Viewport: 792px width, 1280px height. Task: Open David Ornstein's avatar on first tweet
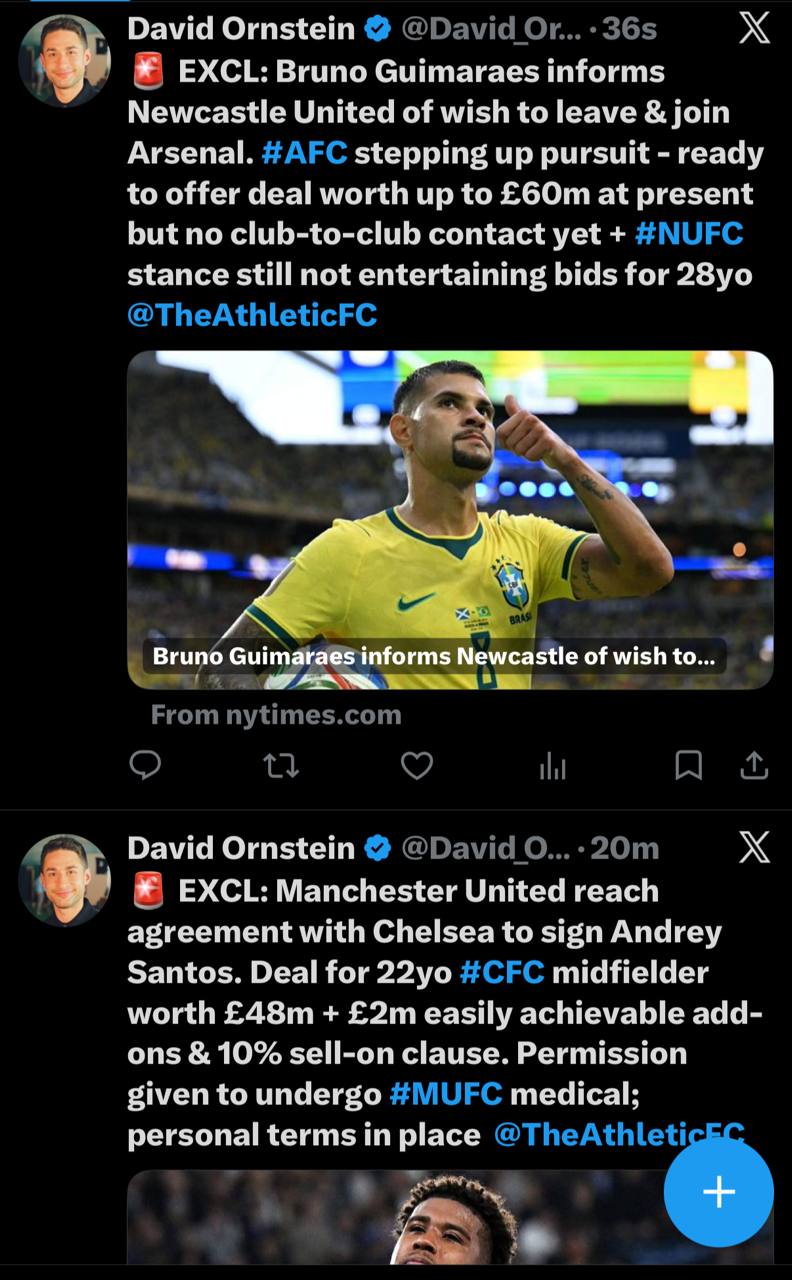[x=64, y=60]
